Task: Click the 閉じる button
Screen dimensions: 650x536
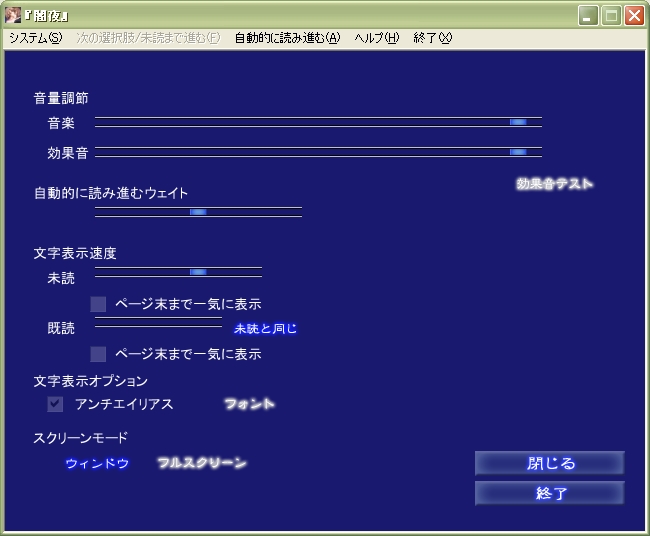Action: [x=550, y=463]
